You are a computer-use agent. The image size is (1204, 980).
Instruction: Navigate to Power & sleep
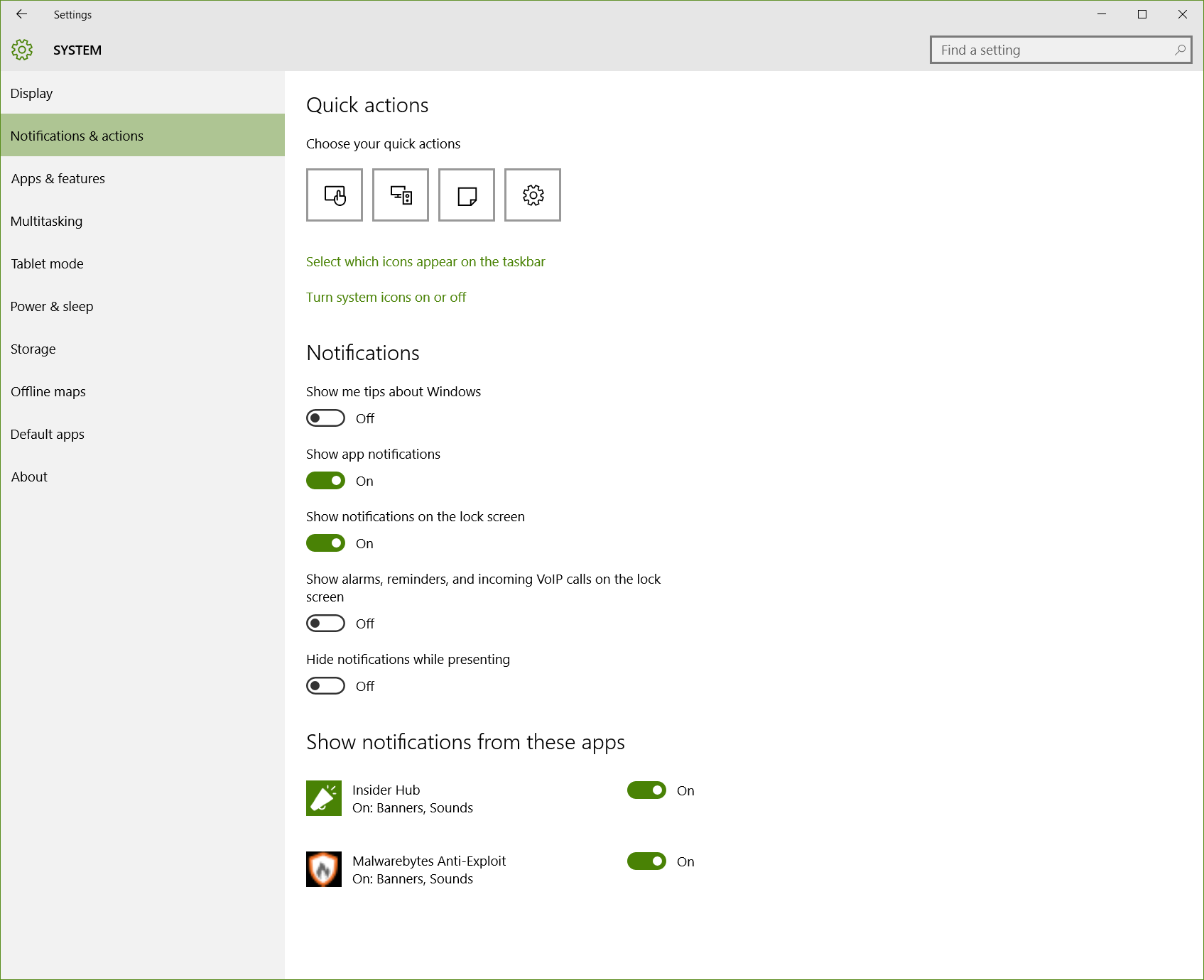point(143,306)
